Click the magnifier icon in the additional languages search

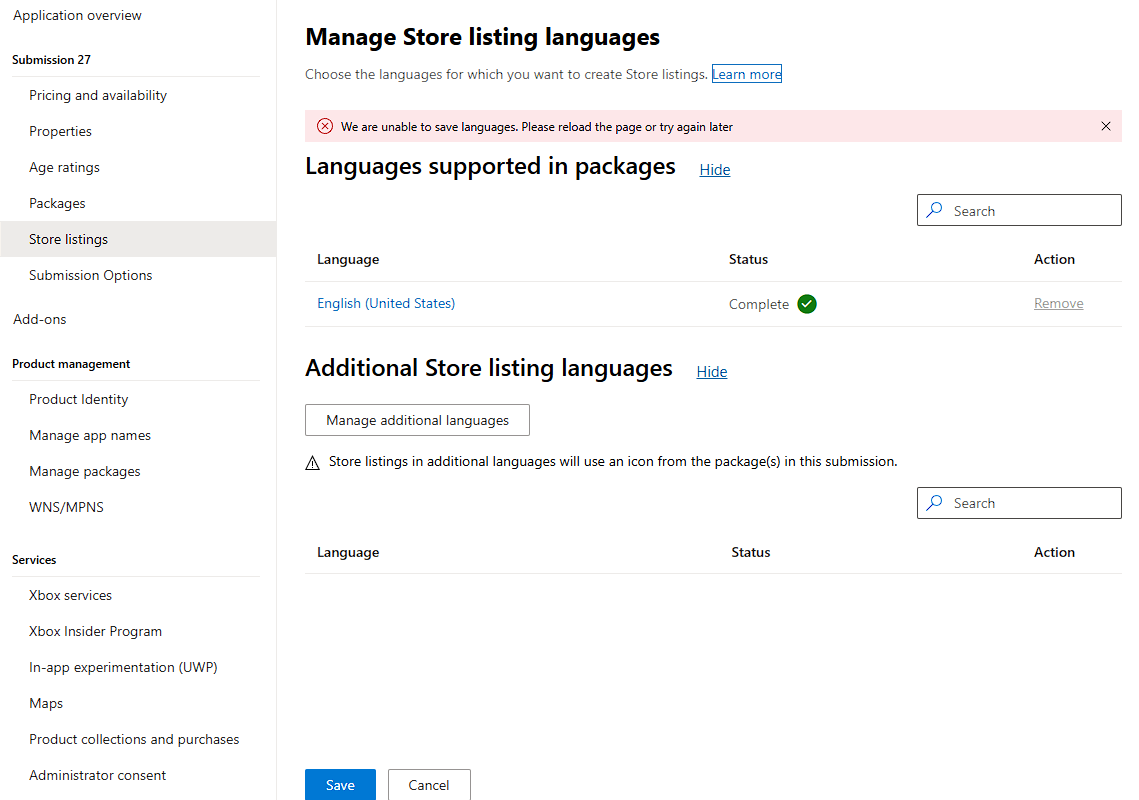tap(935, 503)
